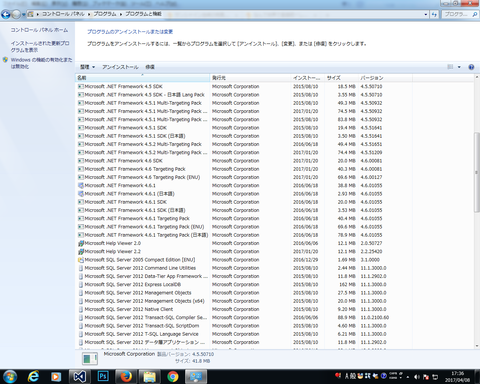Click the scrollbar up arrow
The height and width of the screenshot is (384, 480).
click(477, 77)
